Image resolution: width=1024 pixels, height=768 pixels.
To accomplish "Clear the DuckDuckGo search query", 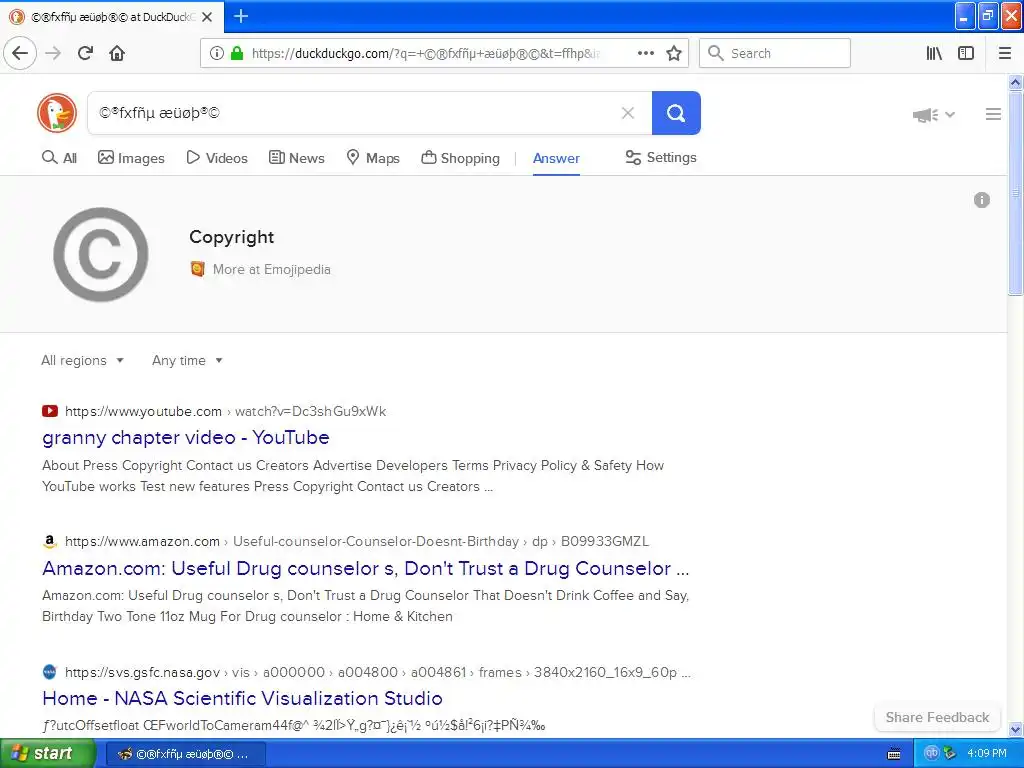I will [x=628, y=113].
